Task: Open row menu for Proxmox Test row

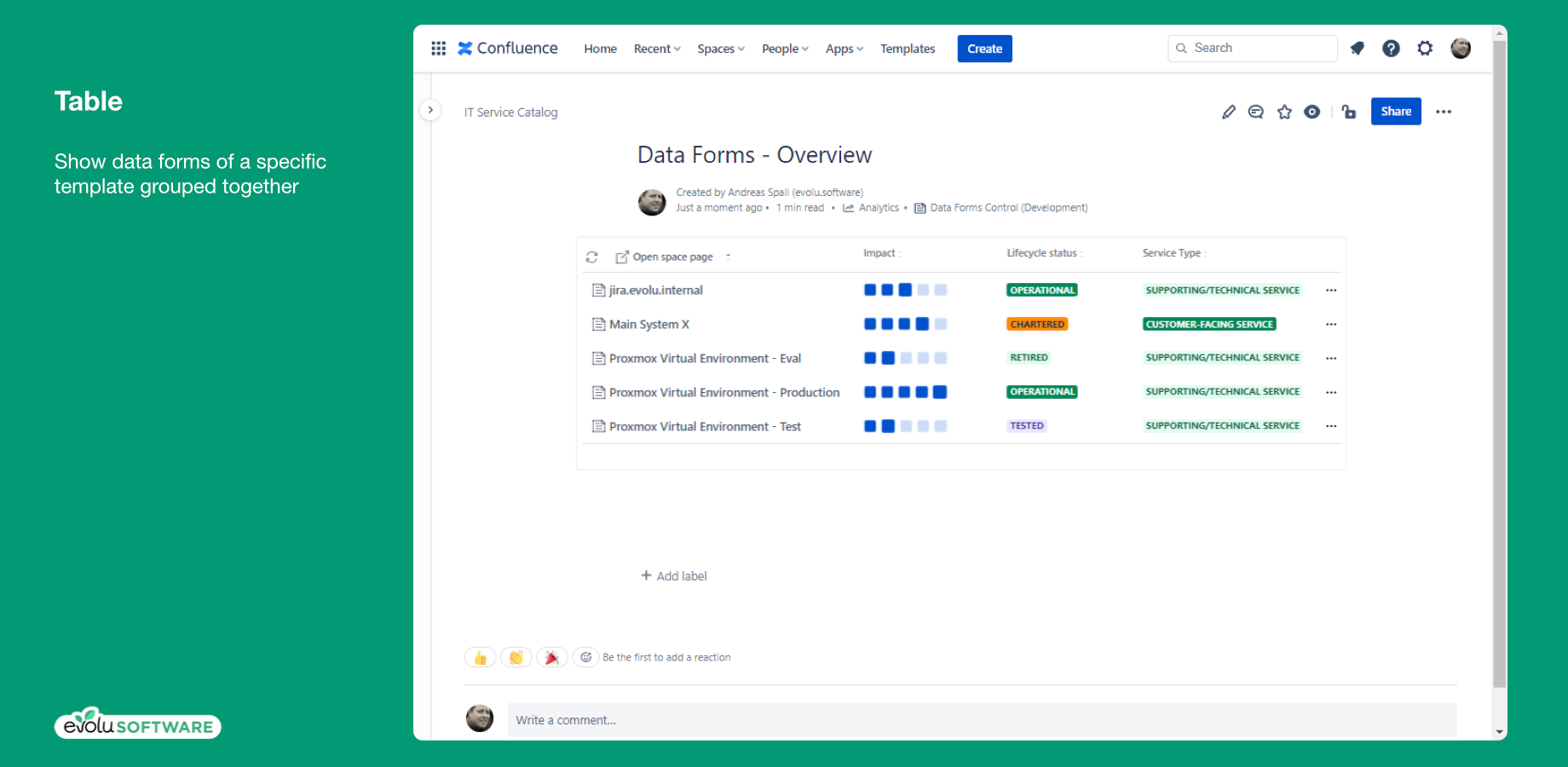Action: click(x=1331, y=426)
